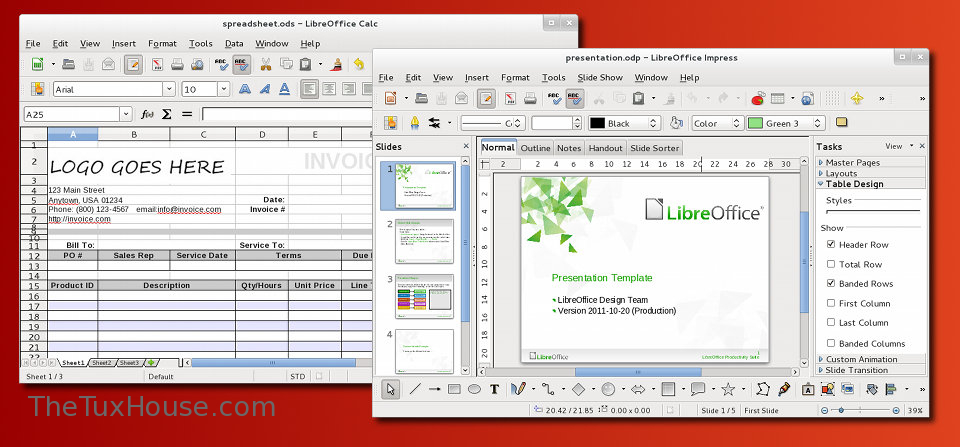
Task: Click the Points edit tool in Impress
Action: tap(762, 389)
